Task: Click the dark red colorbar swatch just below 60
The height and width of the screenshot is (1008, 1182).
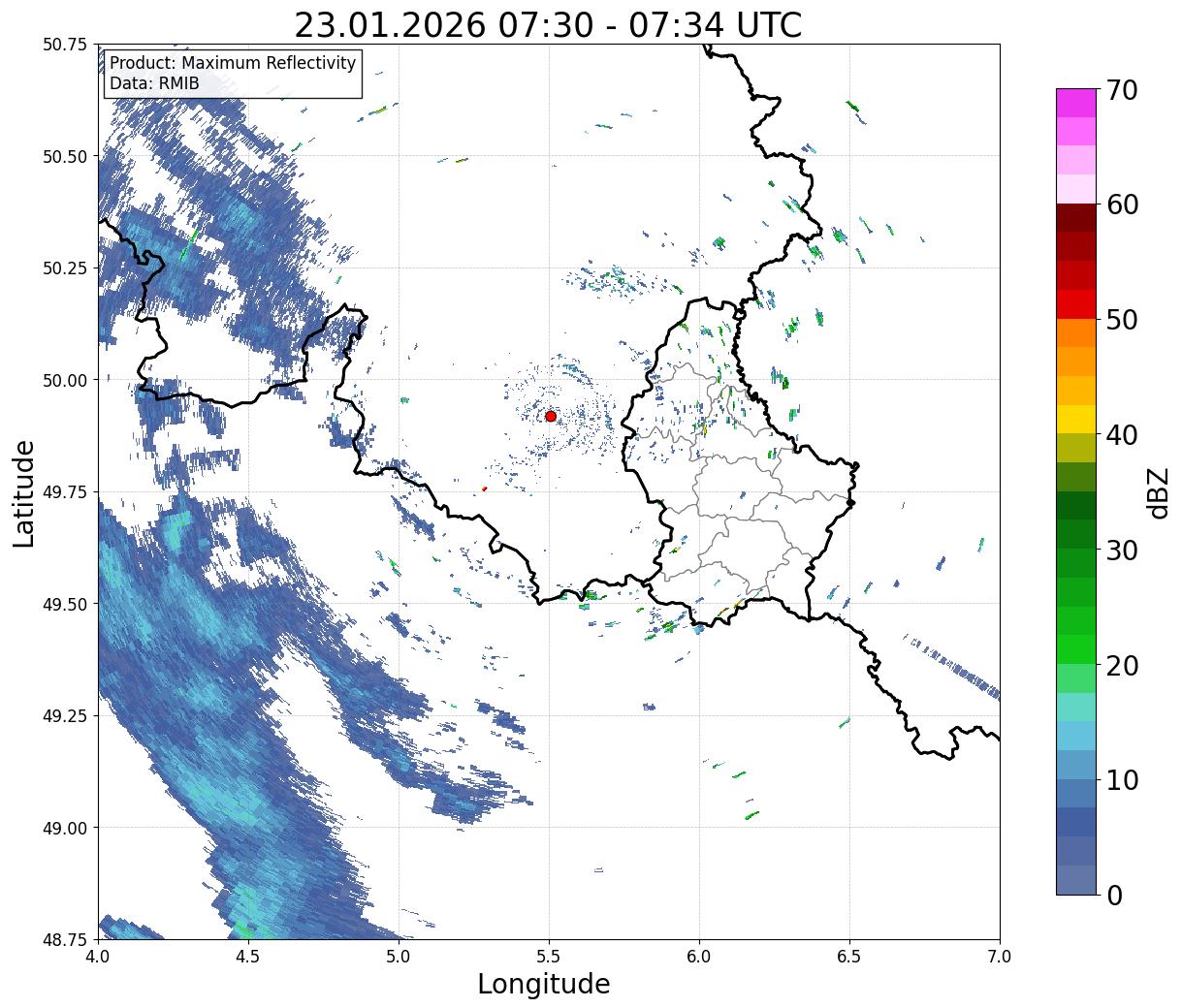Action: 1076,218
